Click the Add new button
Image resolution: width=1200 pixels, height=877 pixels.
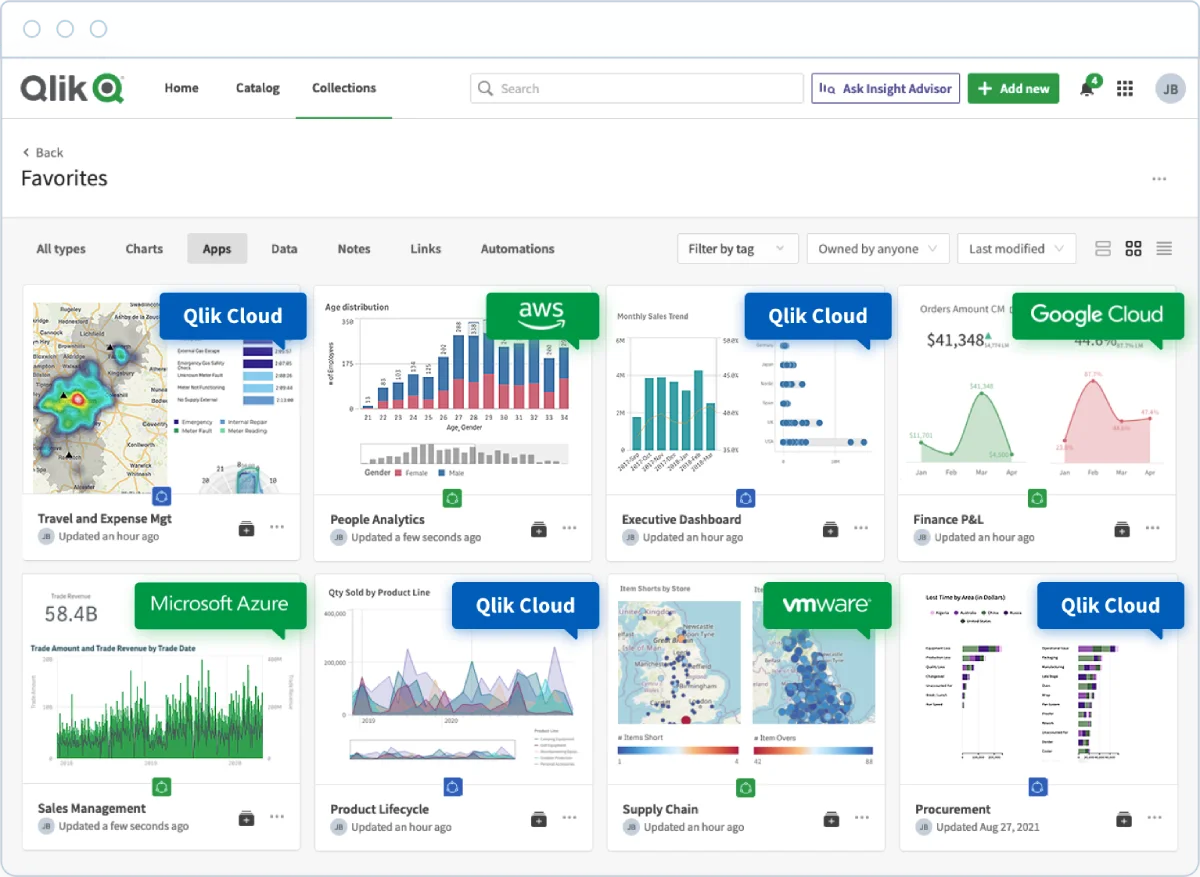[1013, 88]
